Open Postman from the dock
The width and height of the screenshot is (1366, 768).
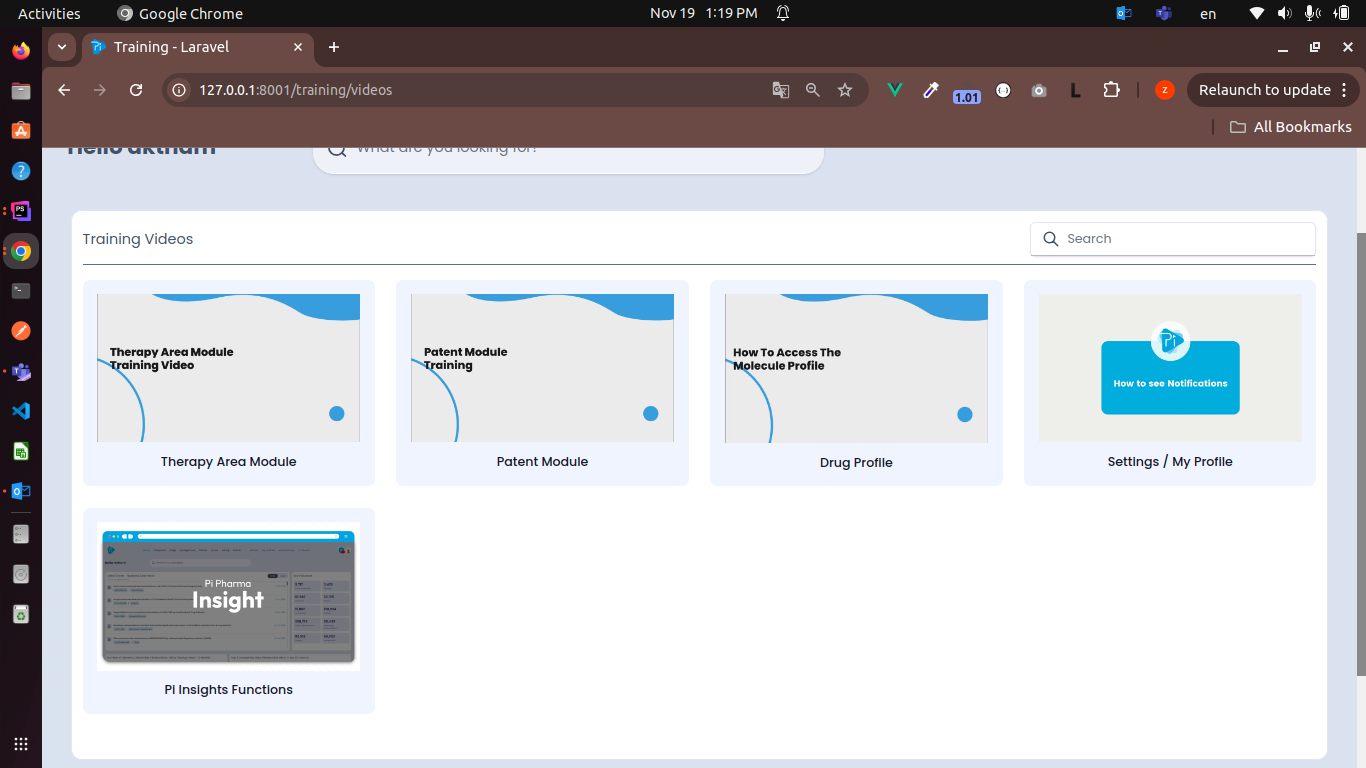tap(21, 331)
